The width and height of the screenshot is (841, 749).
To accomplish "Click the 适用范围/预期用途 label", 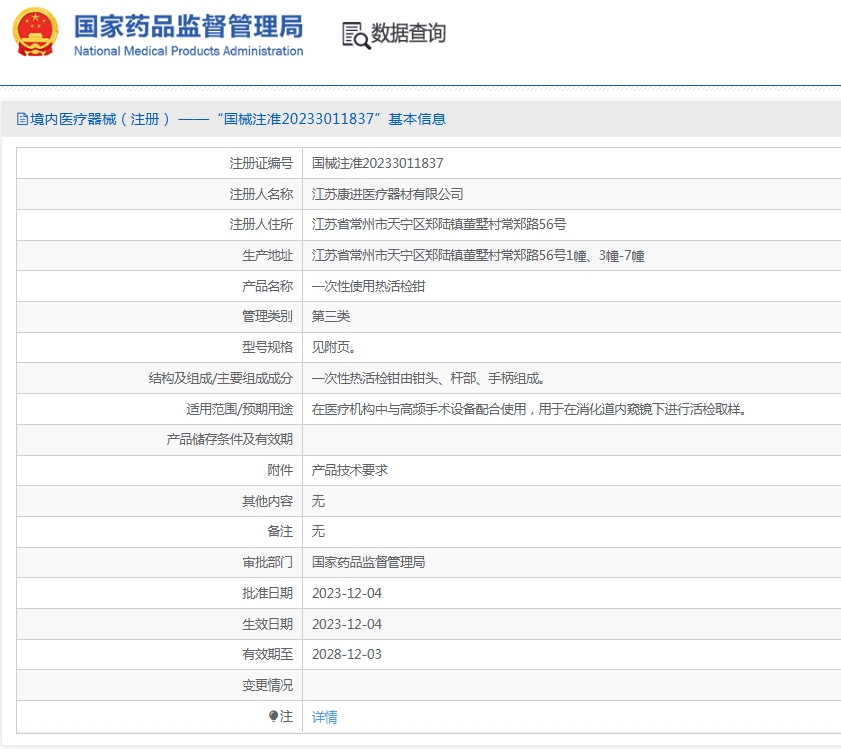I will 240,409.
